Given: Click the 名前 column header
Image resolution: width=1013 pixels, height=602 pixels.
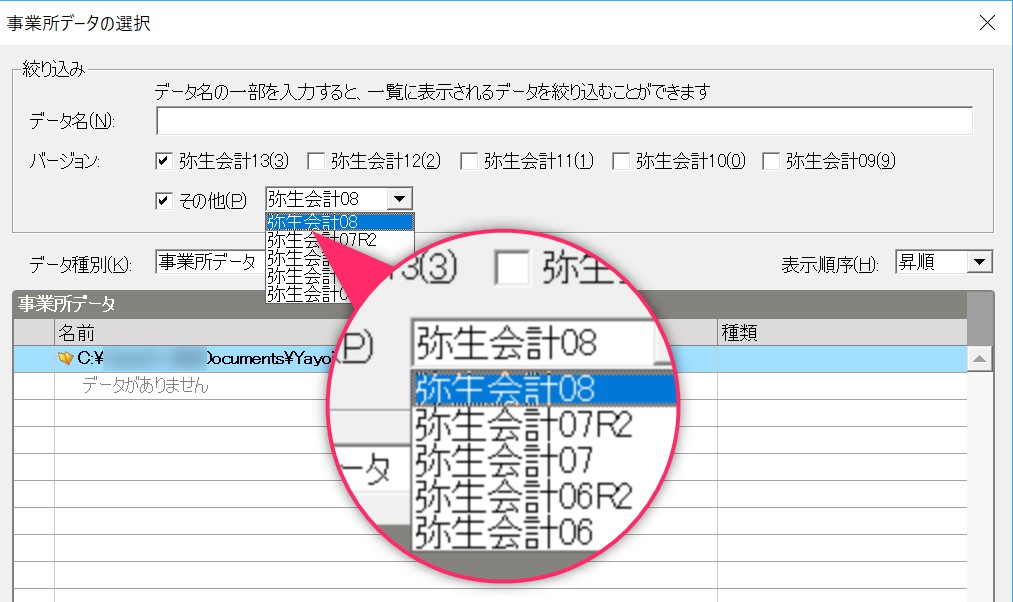Looking at the screenshot, I should [x=77, y=333].
